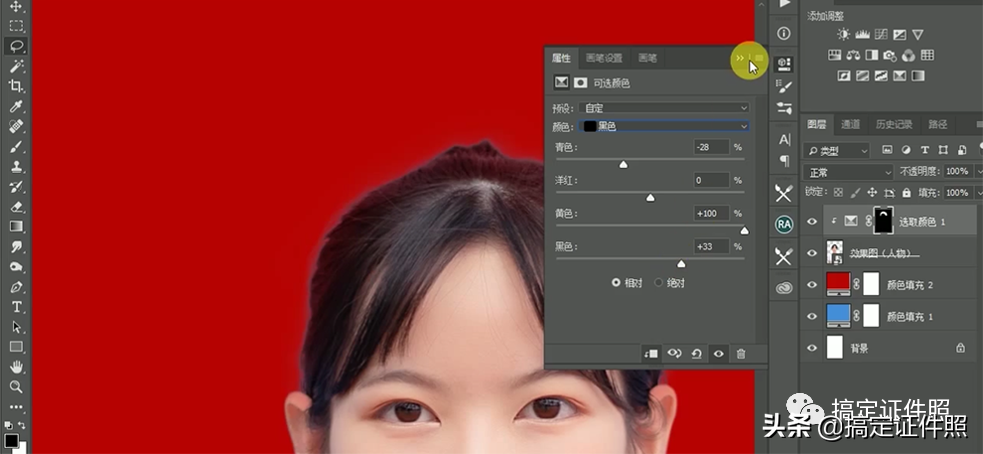Open the 填充 fill dropdown arrow

pyautogui.click(x=978, y=193)
